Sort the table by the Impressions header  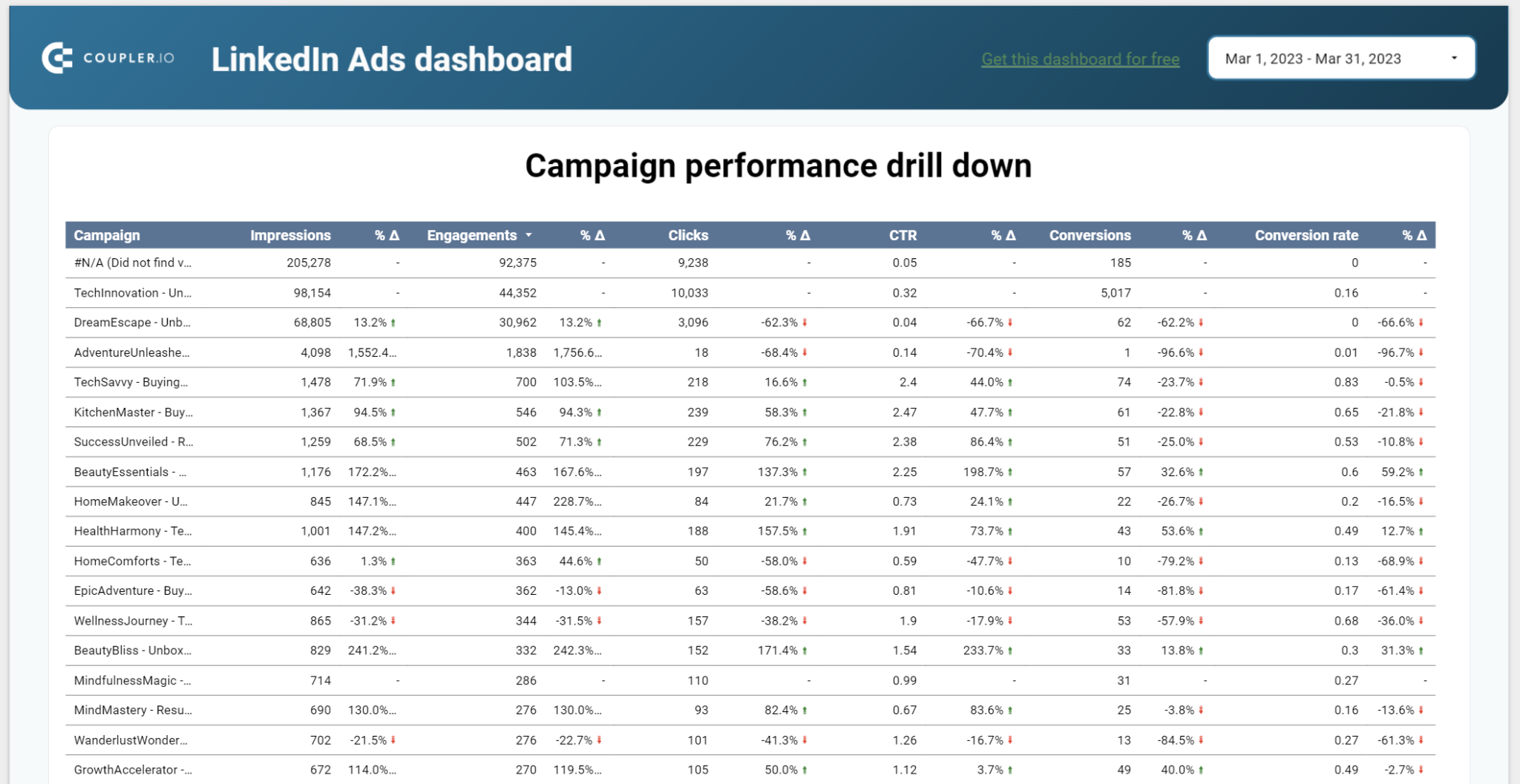291,235
